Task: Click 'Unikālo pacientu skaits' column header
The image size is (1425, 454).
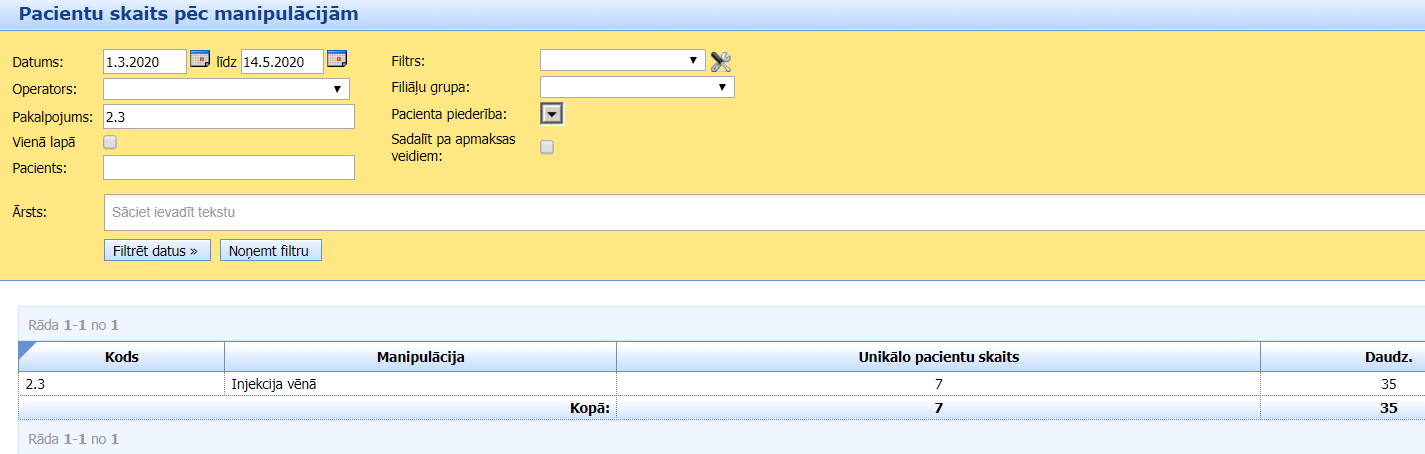Action: coord(937,357)
